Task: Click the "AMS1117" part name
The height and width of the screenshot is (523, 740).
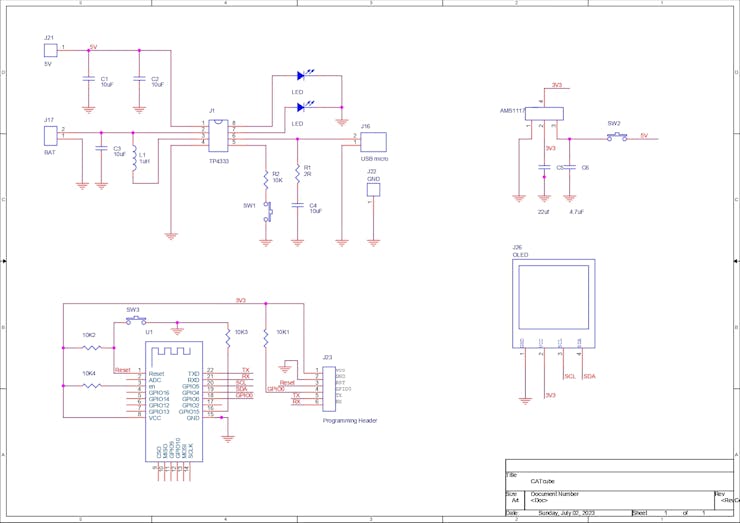Action: (513, 111)
